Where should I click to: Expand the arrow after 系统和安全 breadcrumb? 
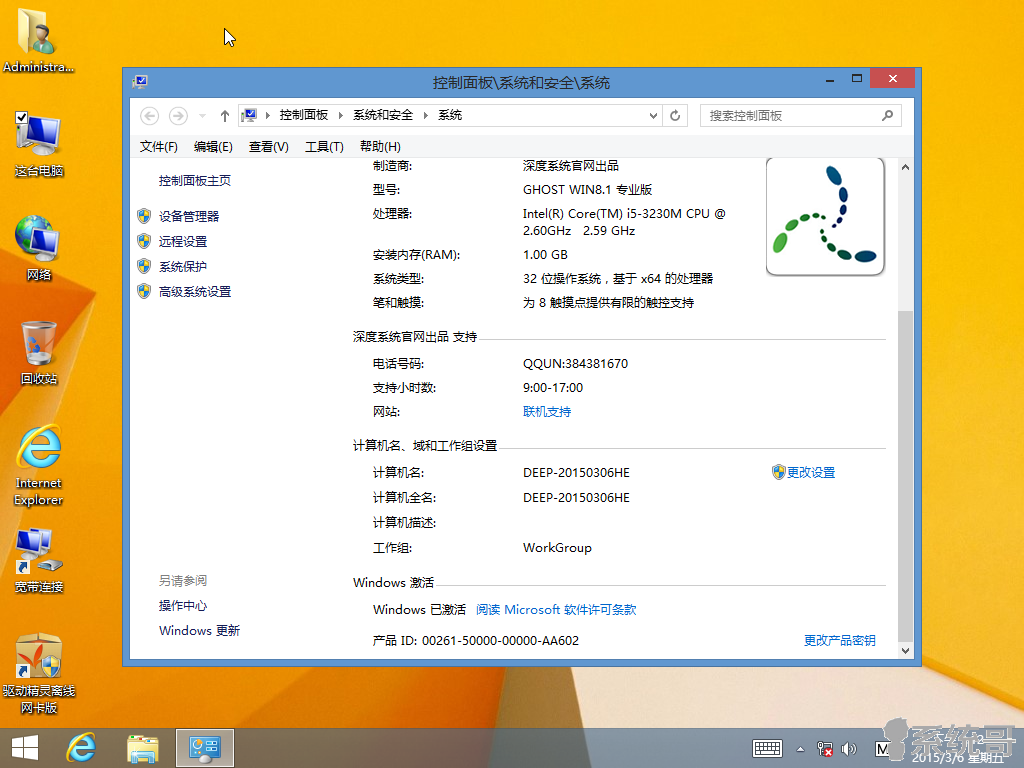point(425,116)
